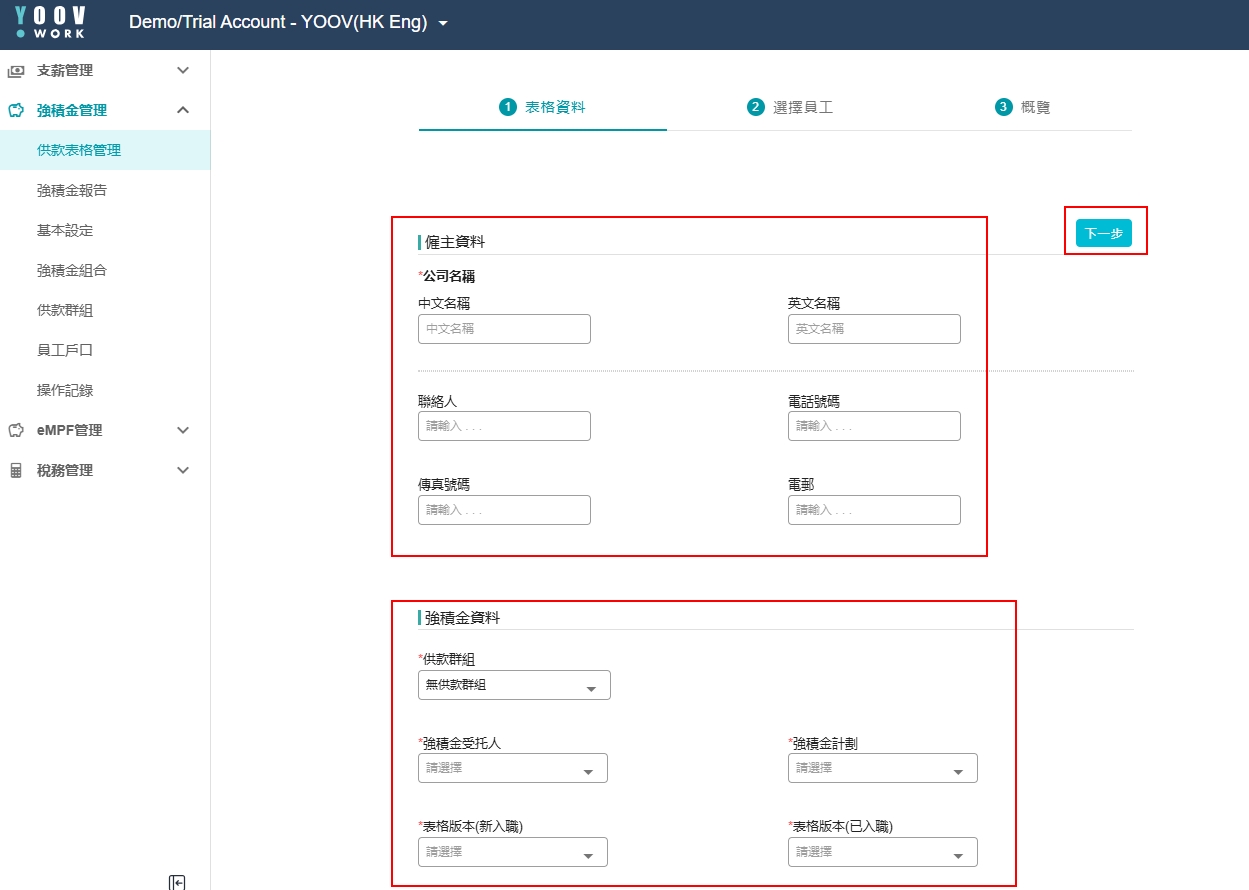
Task: Expand the 支薪管理 menu chevron
Action: coord(182,71)
